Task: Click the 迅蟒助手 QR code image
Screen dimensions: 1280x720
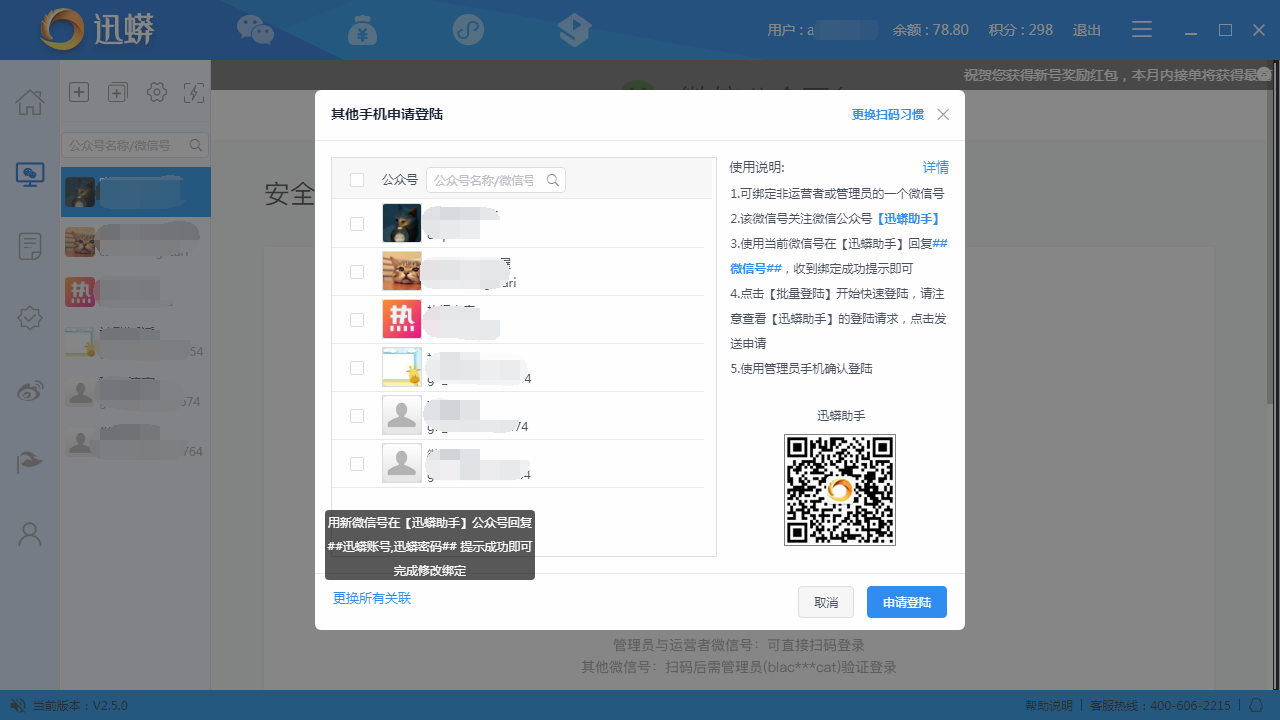Action: coord(840,490)
